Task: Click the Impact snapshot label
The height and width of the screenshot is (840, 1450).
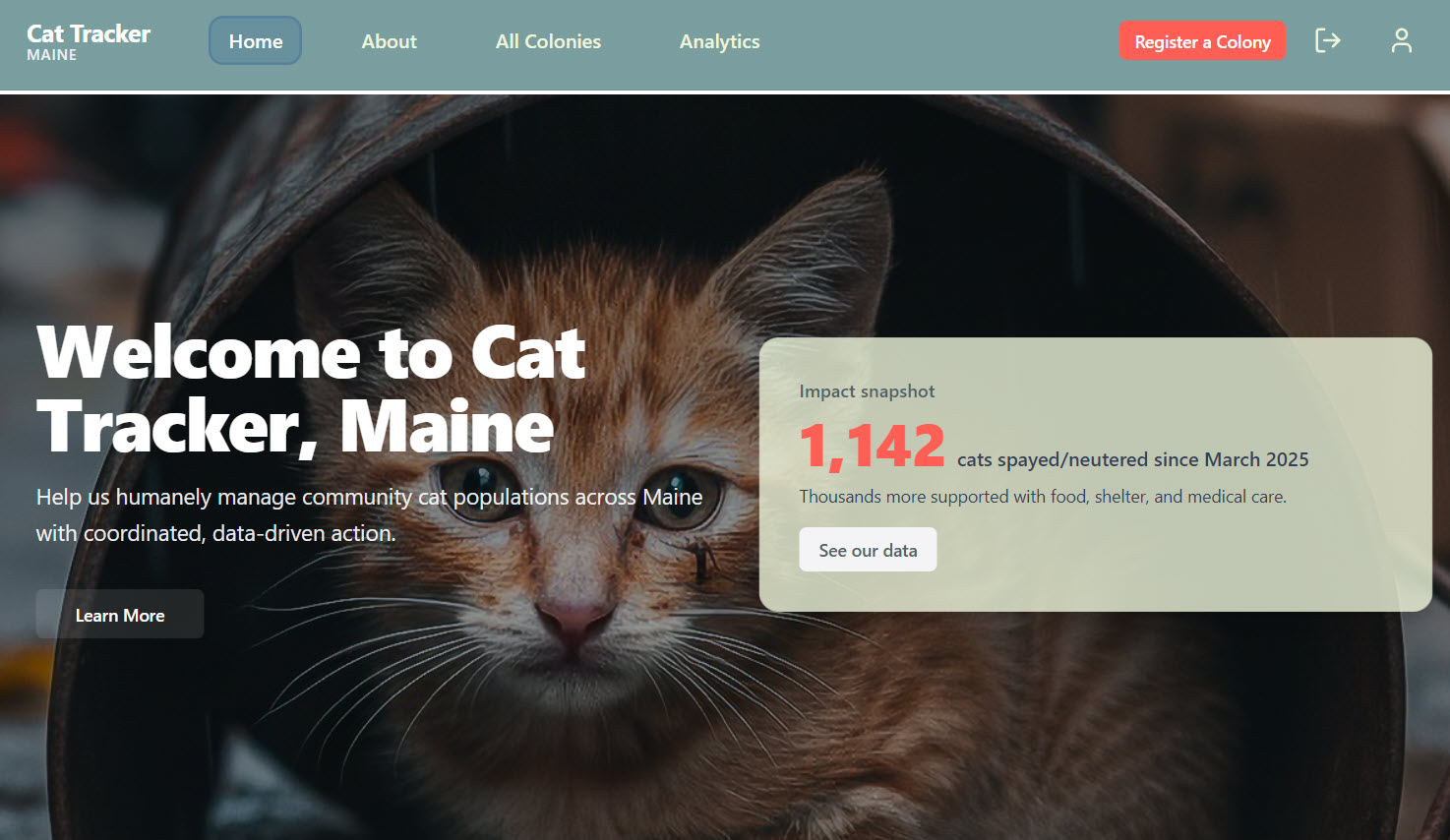Action: point(867,390)
